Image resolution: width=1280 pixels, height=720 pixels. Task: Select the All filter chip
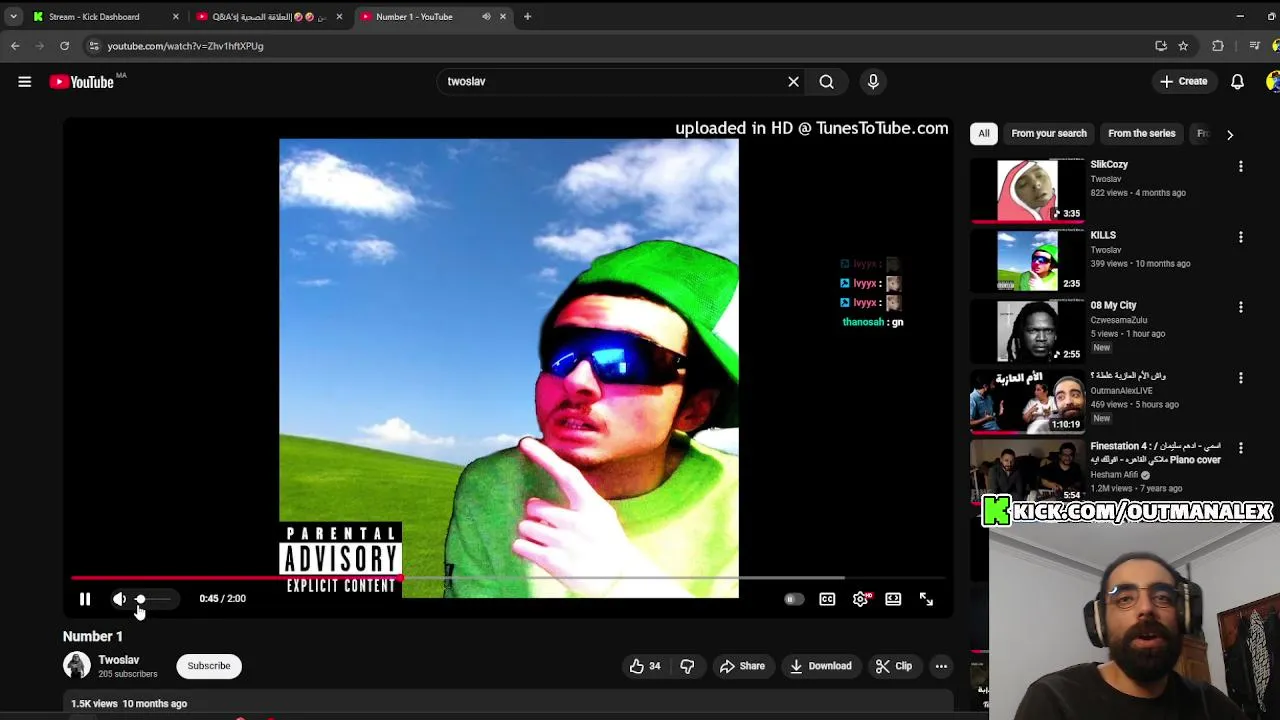click(984, 134)
